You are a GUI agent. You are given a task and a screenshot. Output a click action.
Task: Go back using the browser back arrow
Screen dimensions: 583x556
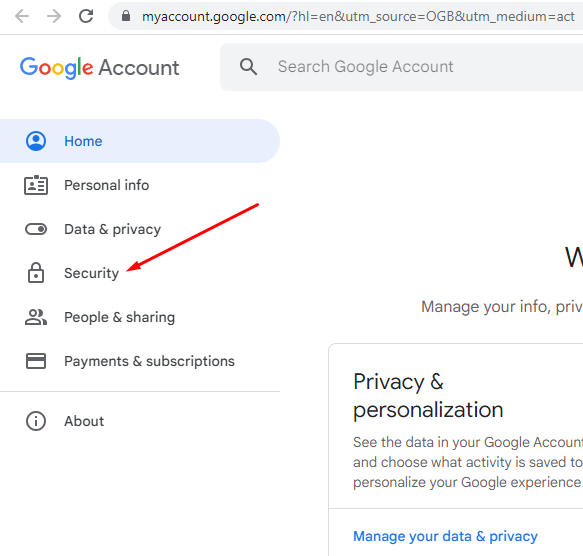click(22, 16)
